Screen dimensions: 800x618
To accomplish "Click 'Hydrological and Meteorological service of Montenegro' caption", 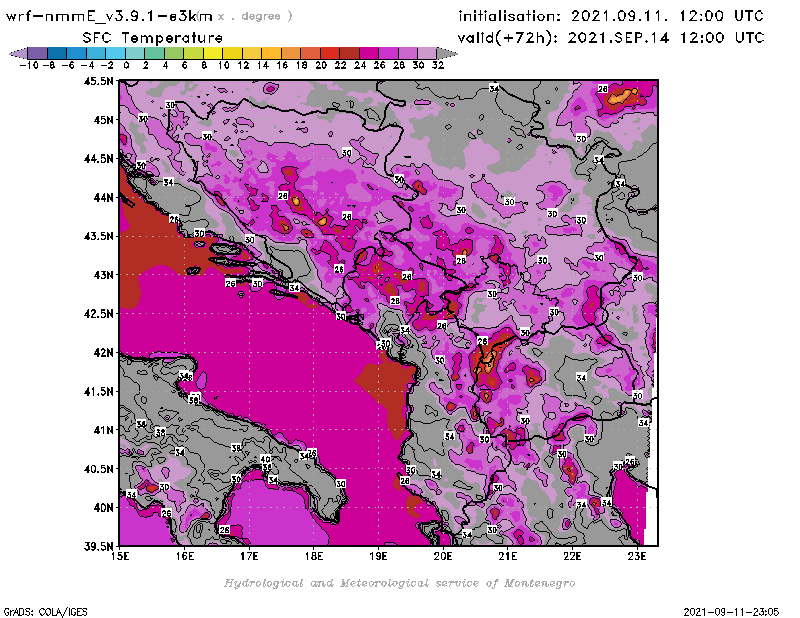I will click(399, 583).
